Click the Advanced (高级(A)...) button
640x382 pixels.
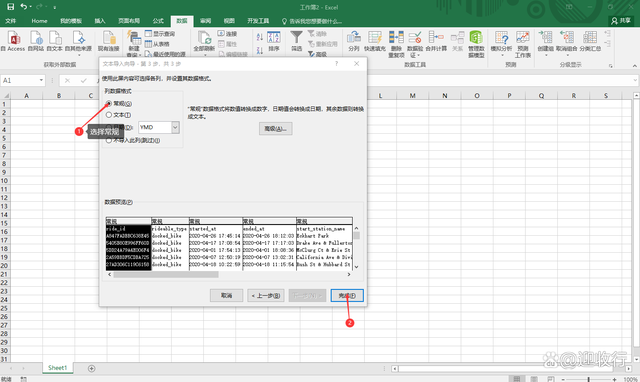click(x=276, y=129)
